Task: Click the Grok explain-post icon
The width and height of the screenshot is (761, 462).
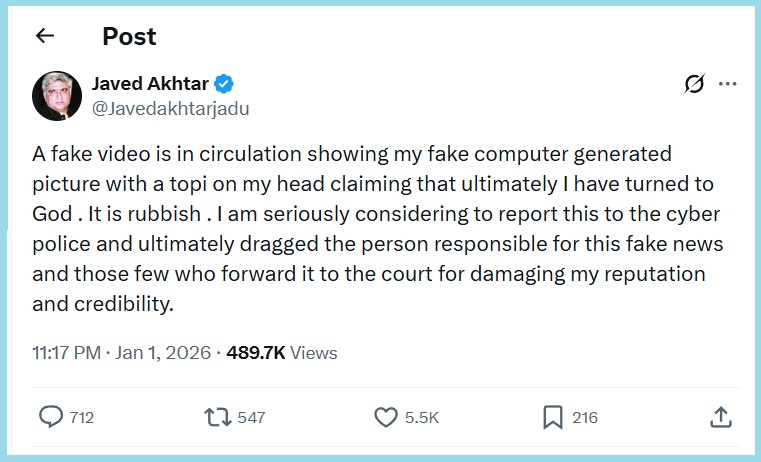Action: pos(693,85)
